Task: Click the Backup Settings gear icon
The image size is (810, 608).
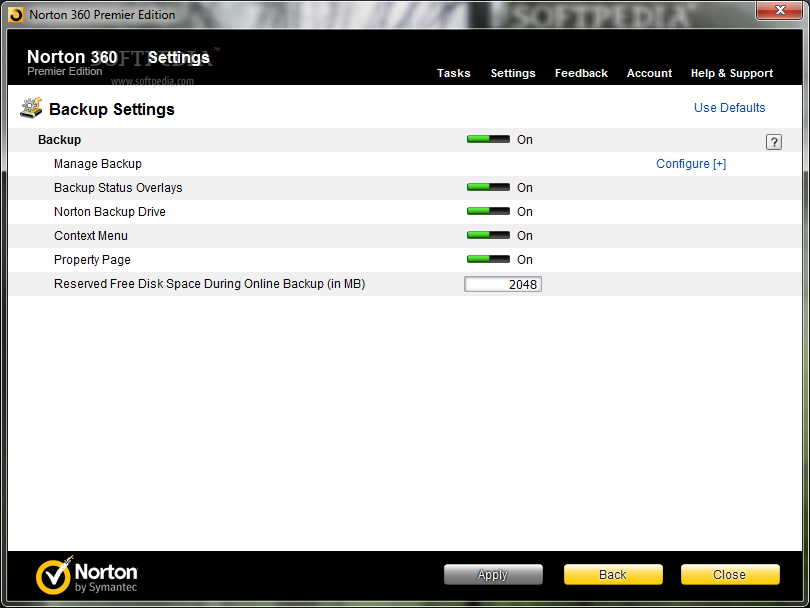Action: click(31, 108)
